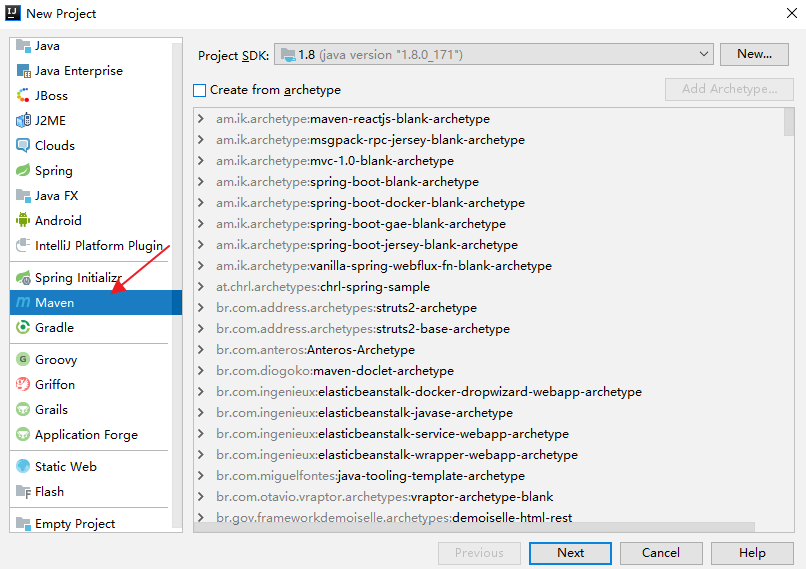806x569 pixels.
Task: Click the Android robot icon
Action: [23, 221]
